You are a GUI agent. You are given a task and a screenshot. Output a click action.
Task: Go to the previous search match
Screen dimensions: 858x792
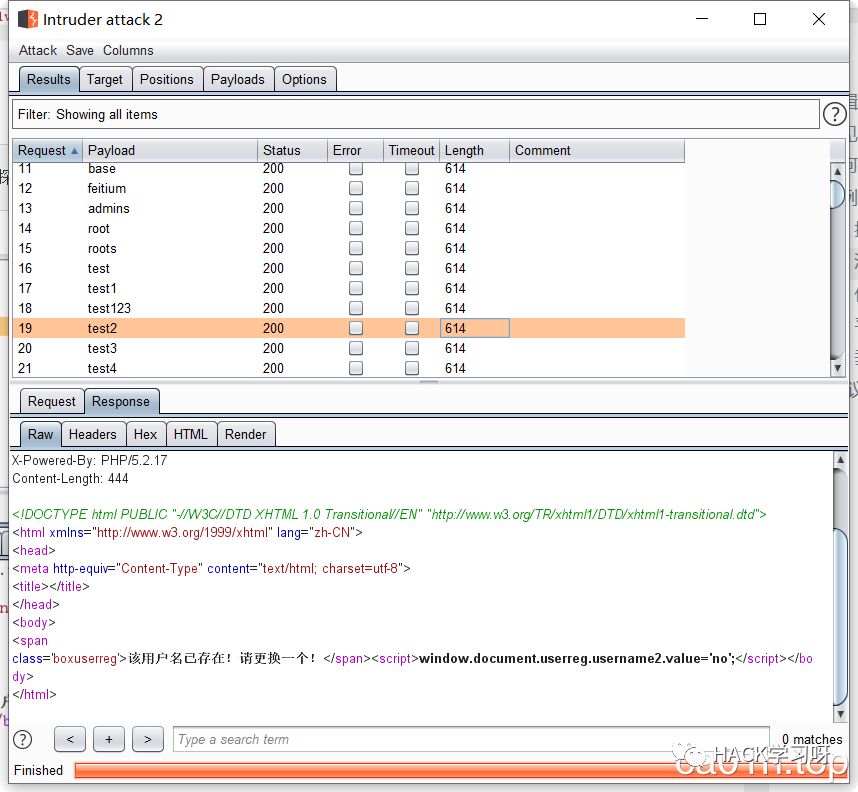click(69, 739)
